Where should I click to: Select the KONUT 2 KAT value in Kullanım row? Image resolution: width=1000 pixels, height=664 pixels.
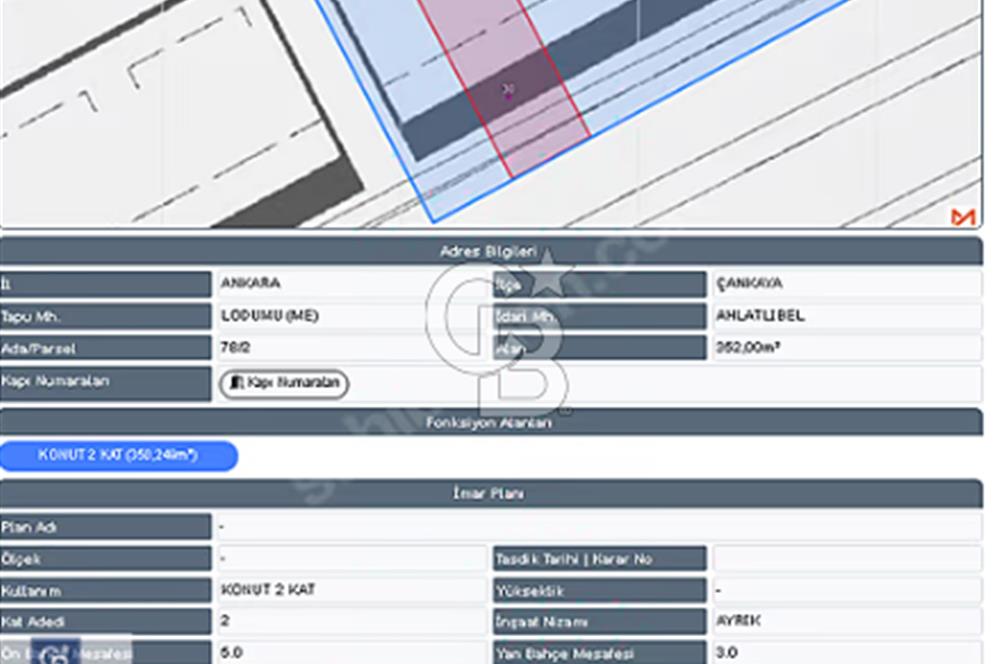click(268, 590)
